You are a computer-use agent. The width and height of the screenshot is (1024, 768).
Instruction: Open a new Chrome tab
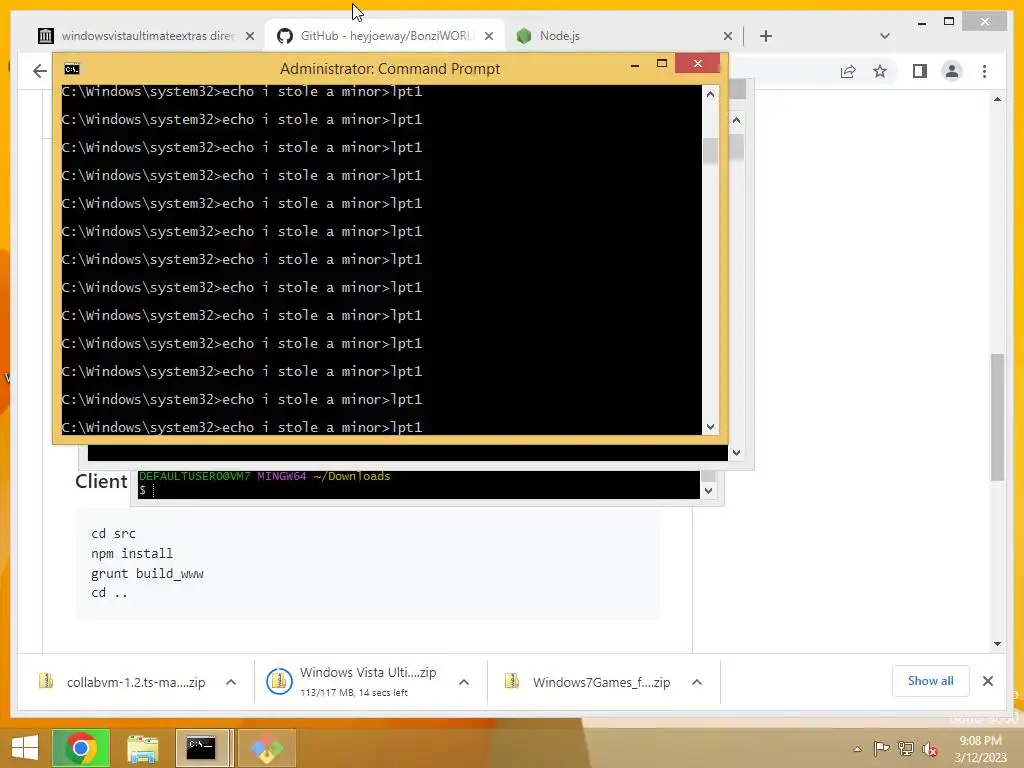(765, 36)
